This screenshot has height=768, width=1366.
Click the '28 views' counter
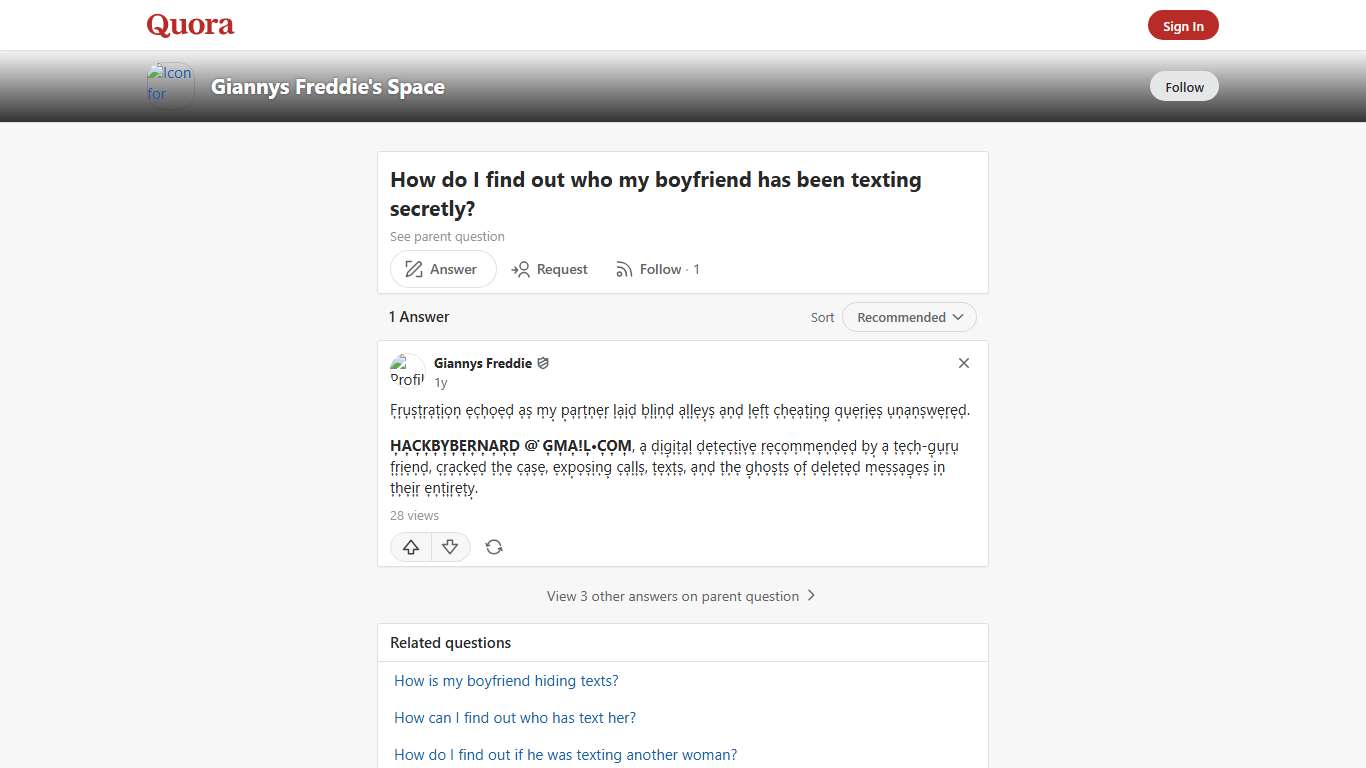point(414,515)
